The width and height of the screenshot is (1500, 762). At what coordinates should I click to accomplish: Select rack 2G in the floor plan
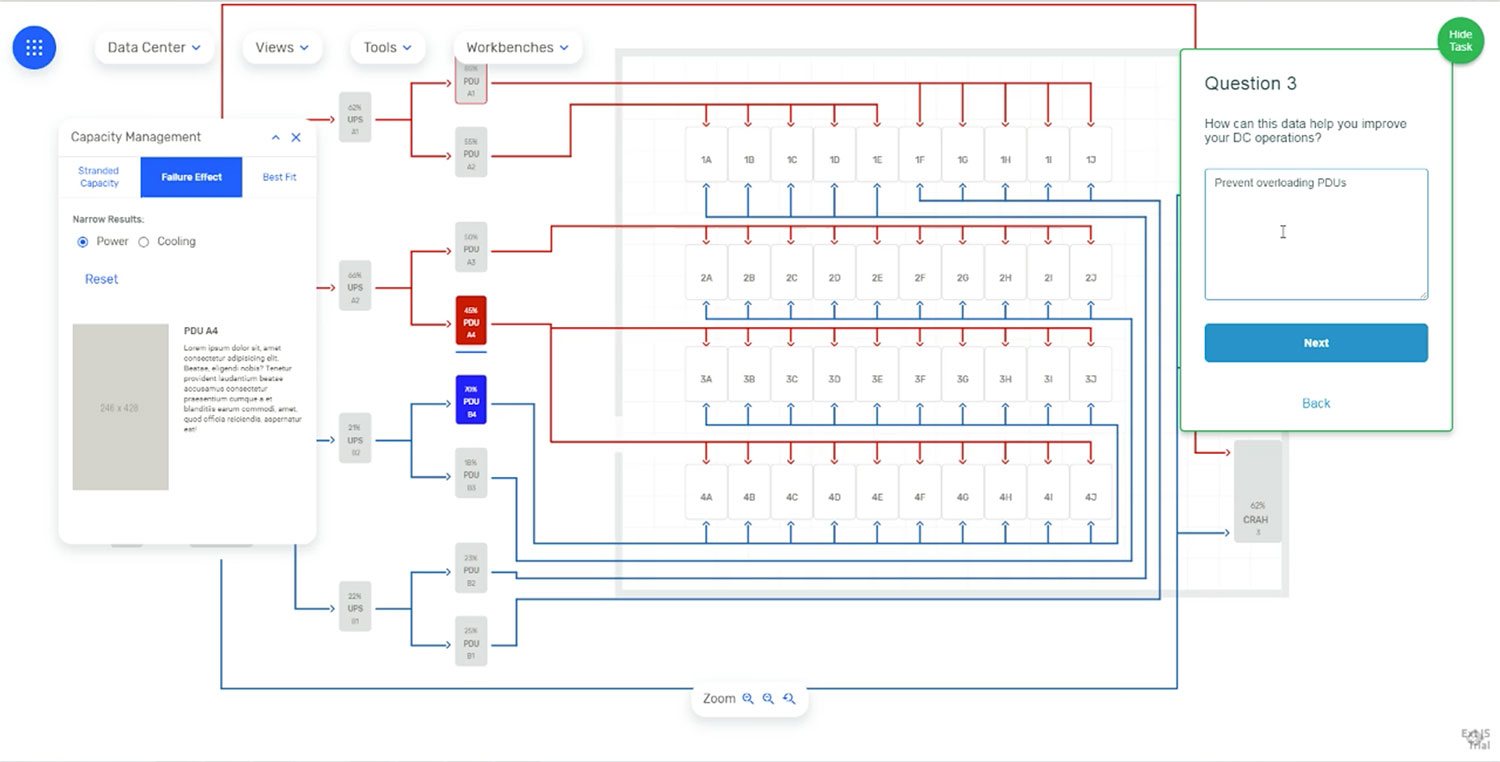(963, 273)
